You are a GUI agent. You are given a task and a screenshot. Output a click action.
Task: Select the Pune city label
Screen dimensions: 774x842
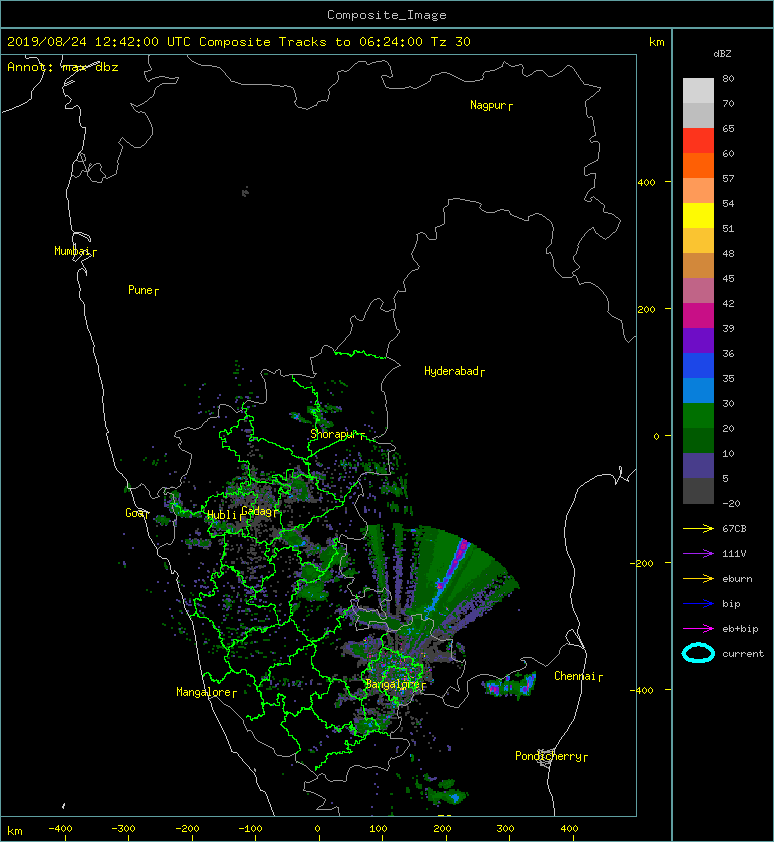140,290
